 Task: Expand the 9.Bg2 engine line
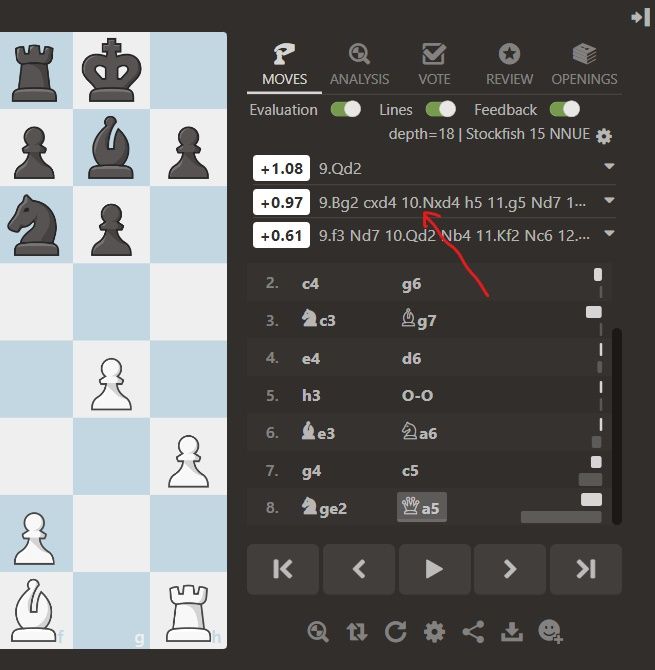click(x=609, y=200)
